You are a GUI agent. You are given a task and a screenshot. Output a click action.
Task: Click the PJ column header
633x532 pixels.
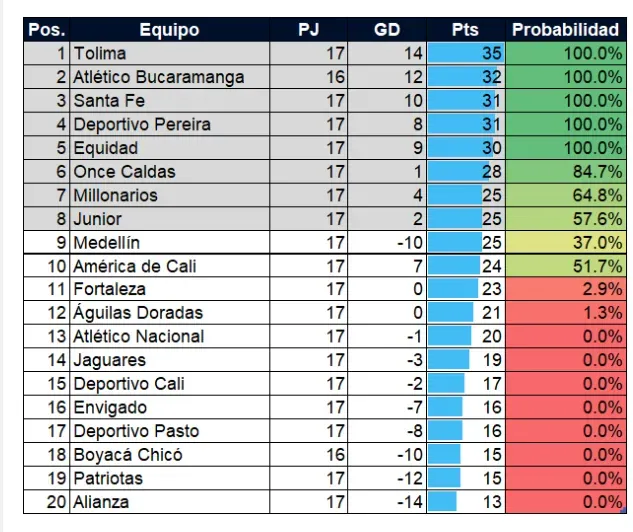[x=309, y=30]
